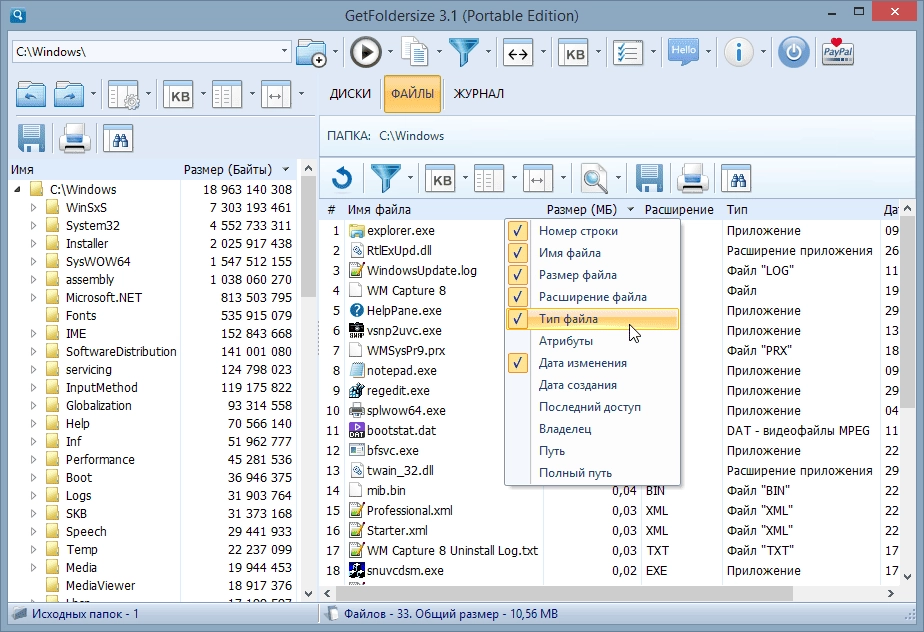924x632 pixels.
Task: Click the blue power button icon
Action: tap(794, 52)
